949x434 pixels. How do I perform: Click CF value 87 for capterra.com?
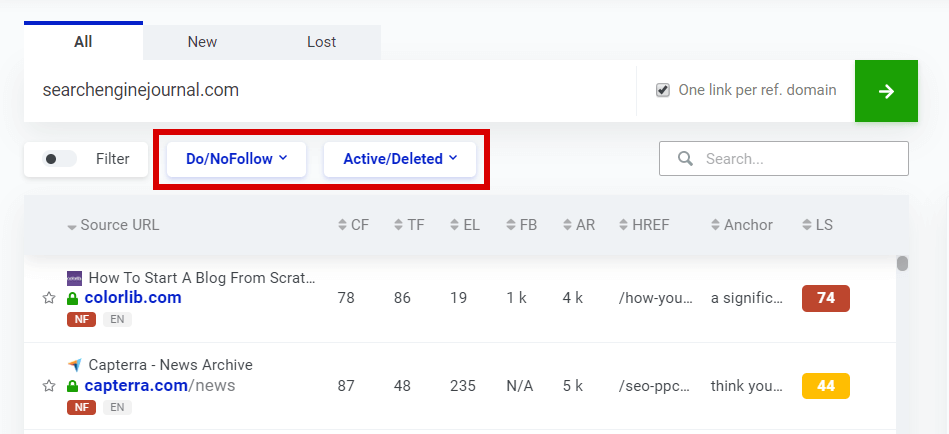(x=346, y=386)
